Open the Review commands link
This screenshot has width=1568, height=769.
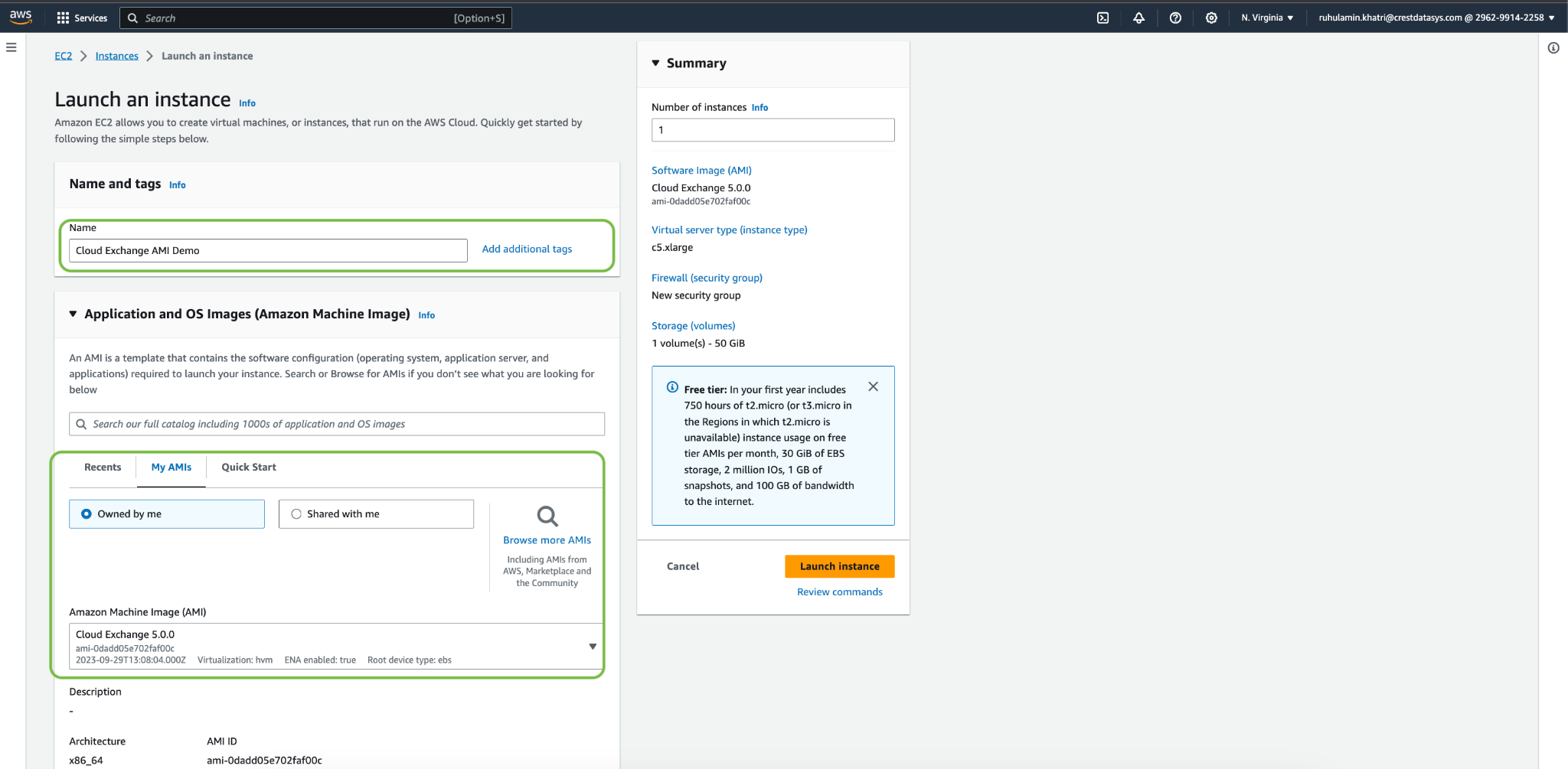[x=840, y=591]
